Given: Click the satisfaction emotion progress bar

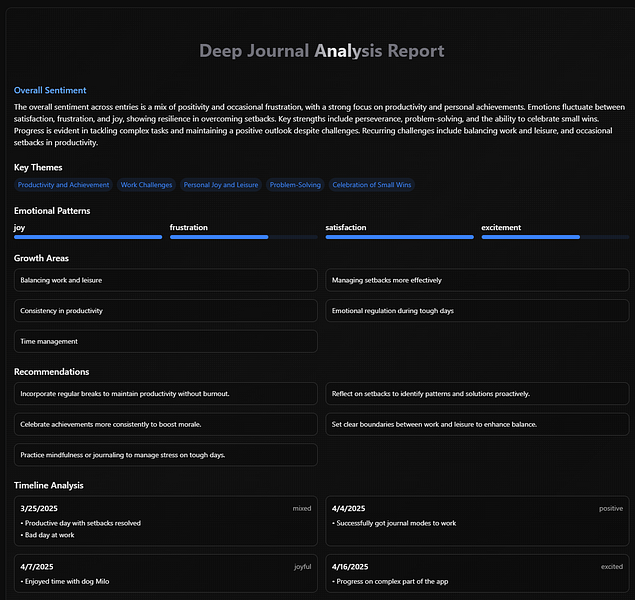Looking at the screenshot, I should [399, 237].
